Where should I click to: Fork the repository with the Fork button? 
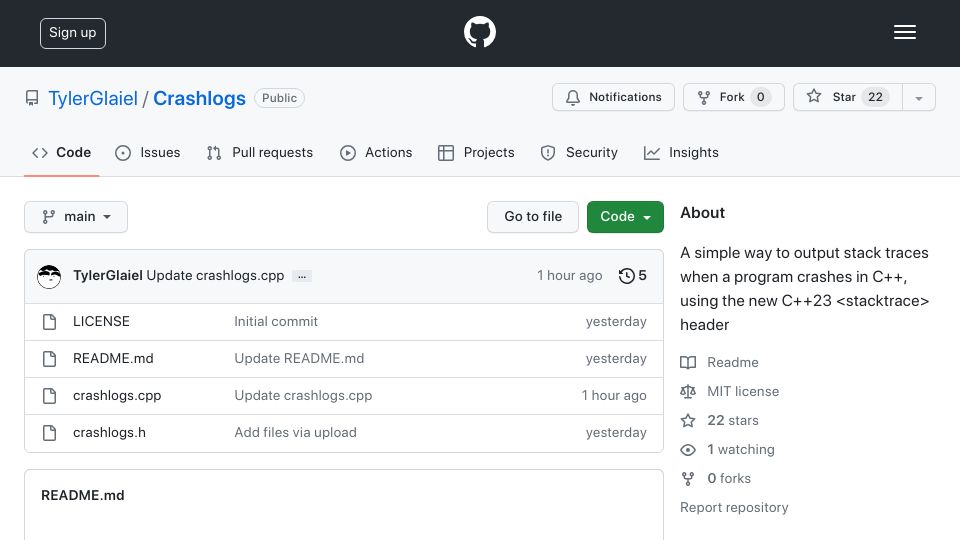click(x=733, y=97)
